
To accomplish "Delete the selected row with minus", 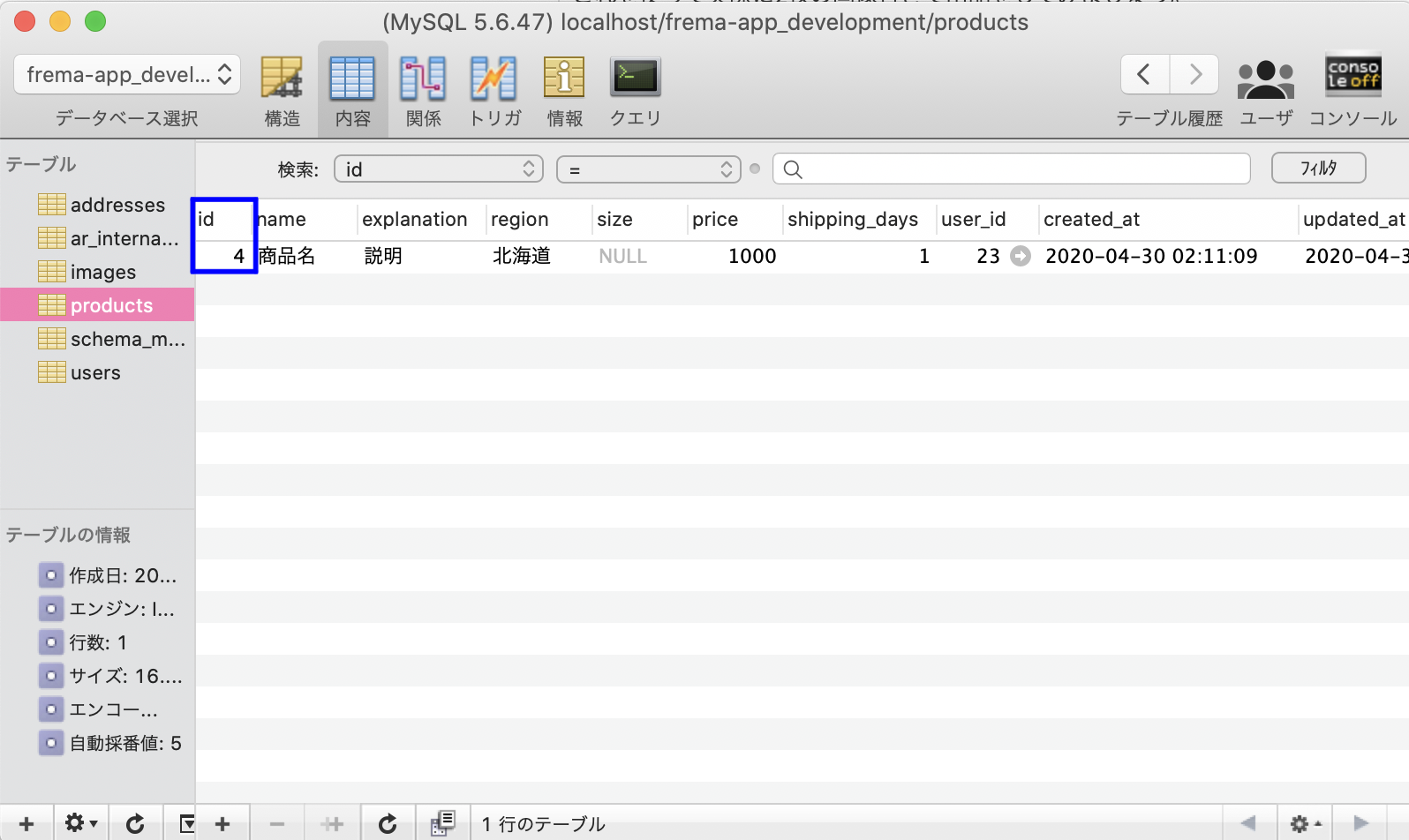I will click(277, 823).
